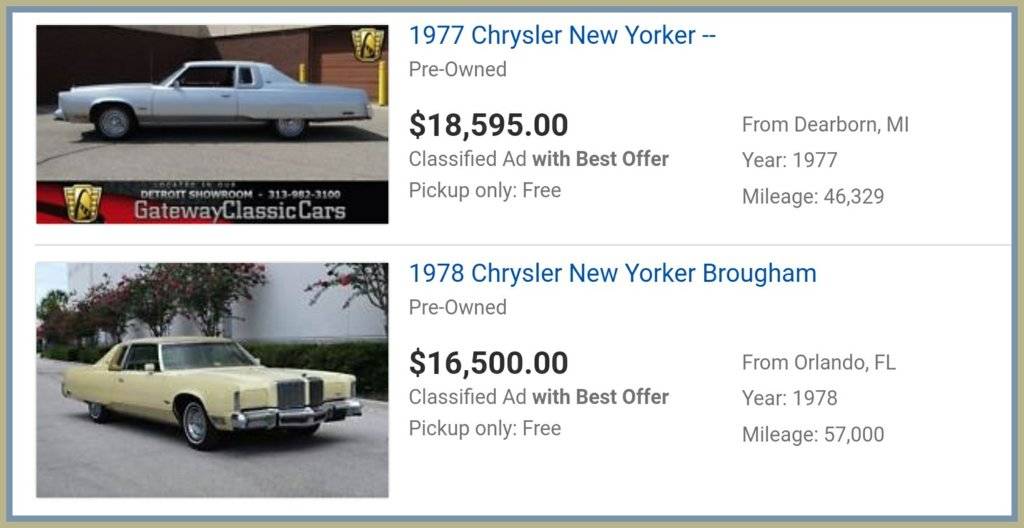Click the From Dearborn, MI location

tap(825, 125)
